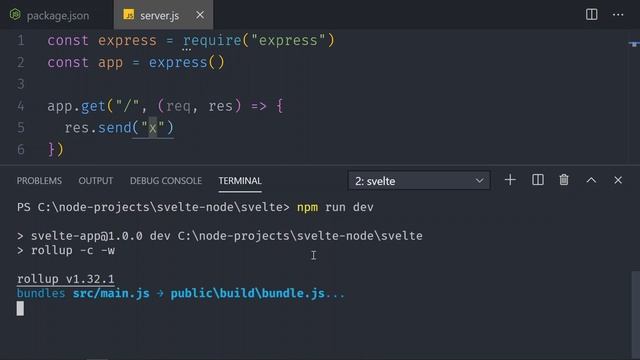Select the server.js editor tab
The width and height of the screenshot is (640, 360).
point(163,15)
